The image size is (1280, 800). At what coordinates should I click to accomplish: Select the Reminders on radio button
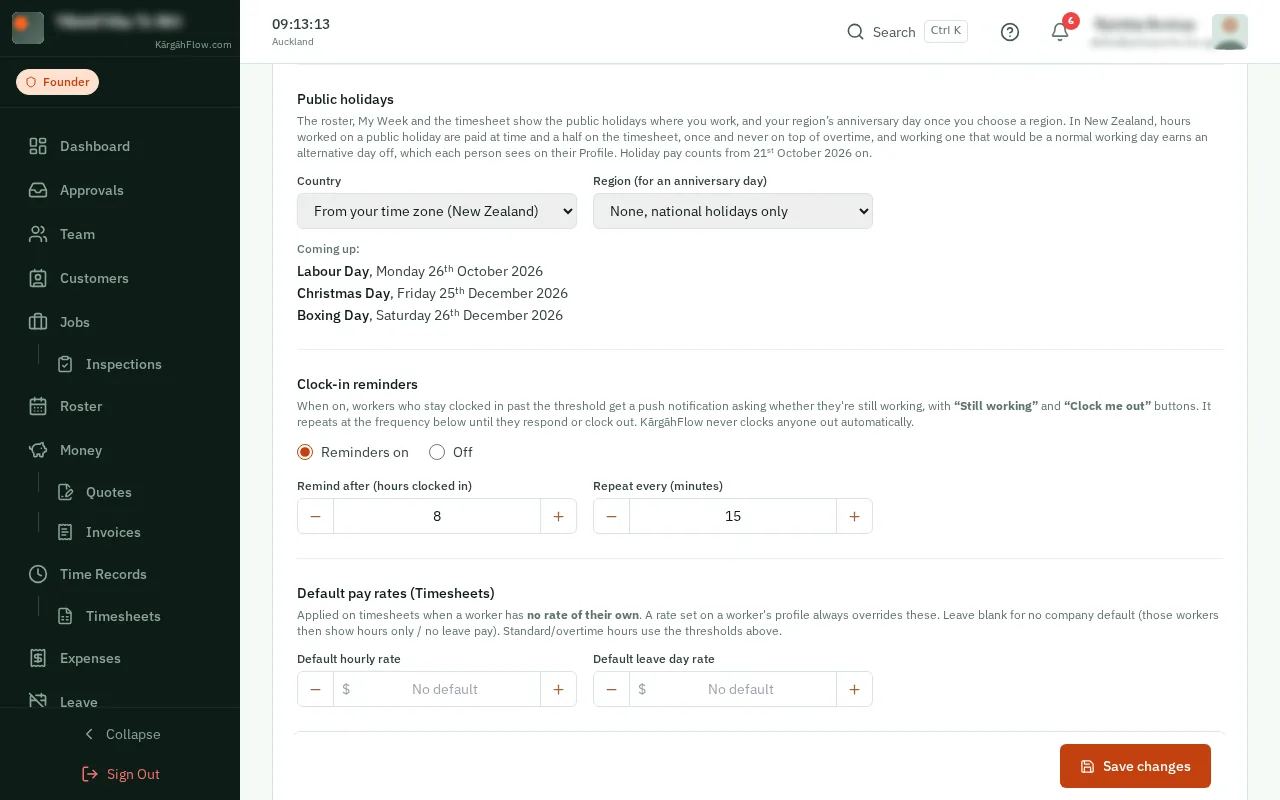point(305,452)
